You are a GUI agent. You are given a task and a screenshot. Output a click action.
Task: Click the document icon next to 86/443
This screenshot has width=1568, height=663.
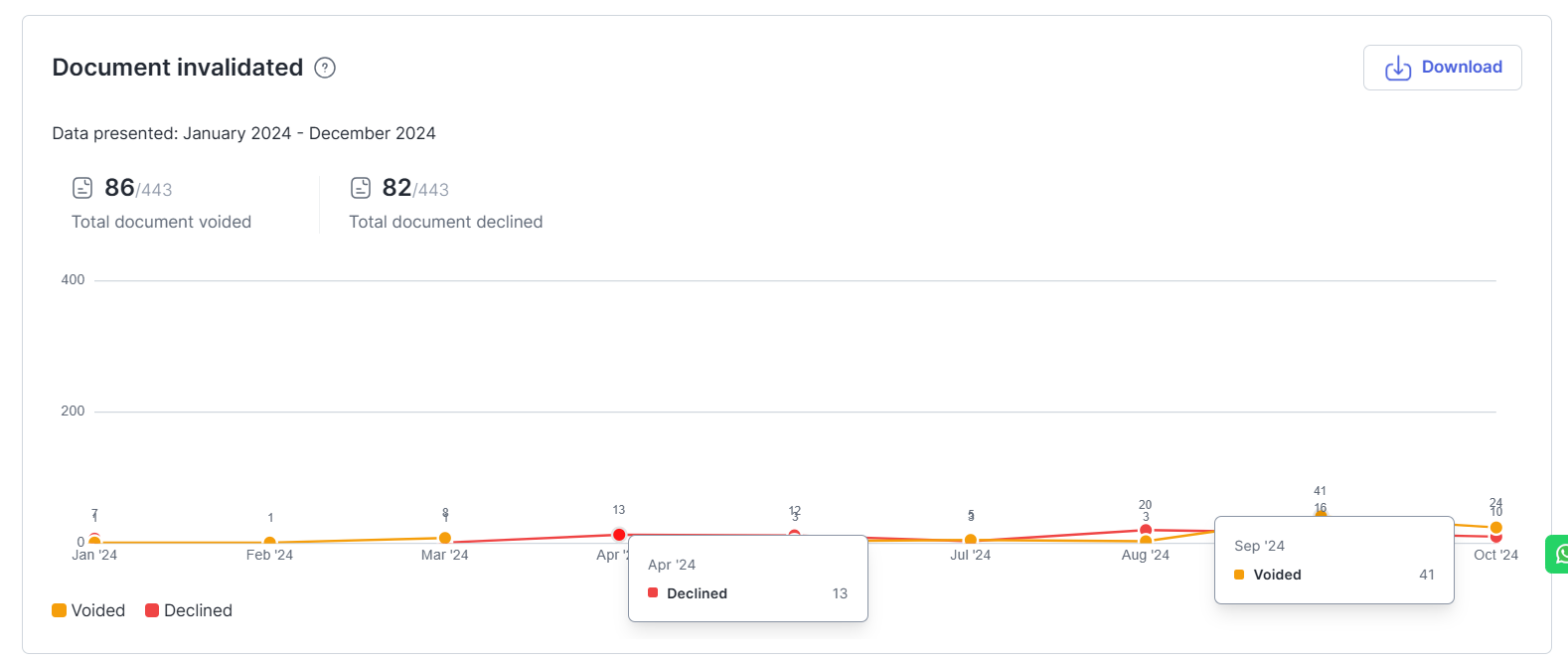point(82,188)
